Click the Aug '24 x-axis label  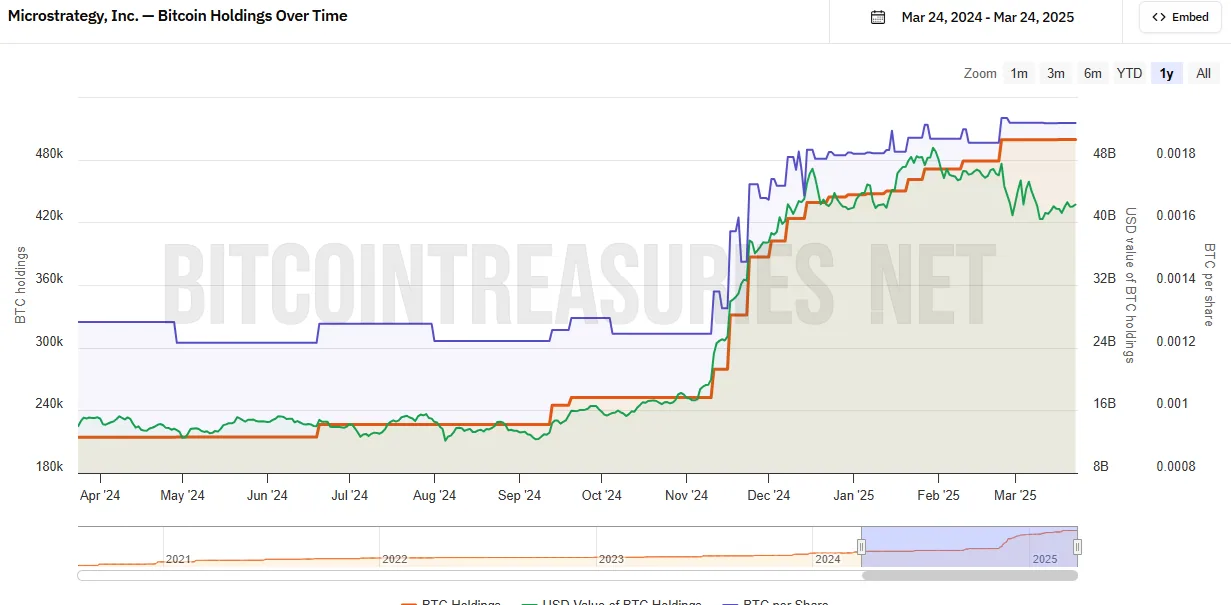click(x=434, y=495)
